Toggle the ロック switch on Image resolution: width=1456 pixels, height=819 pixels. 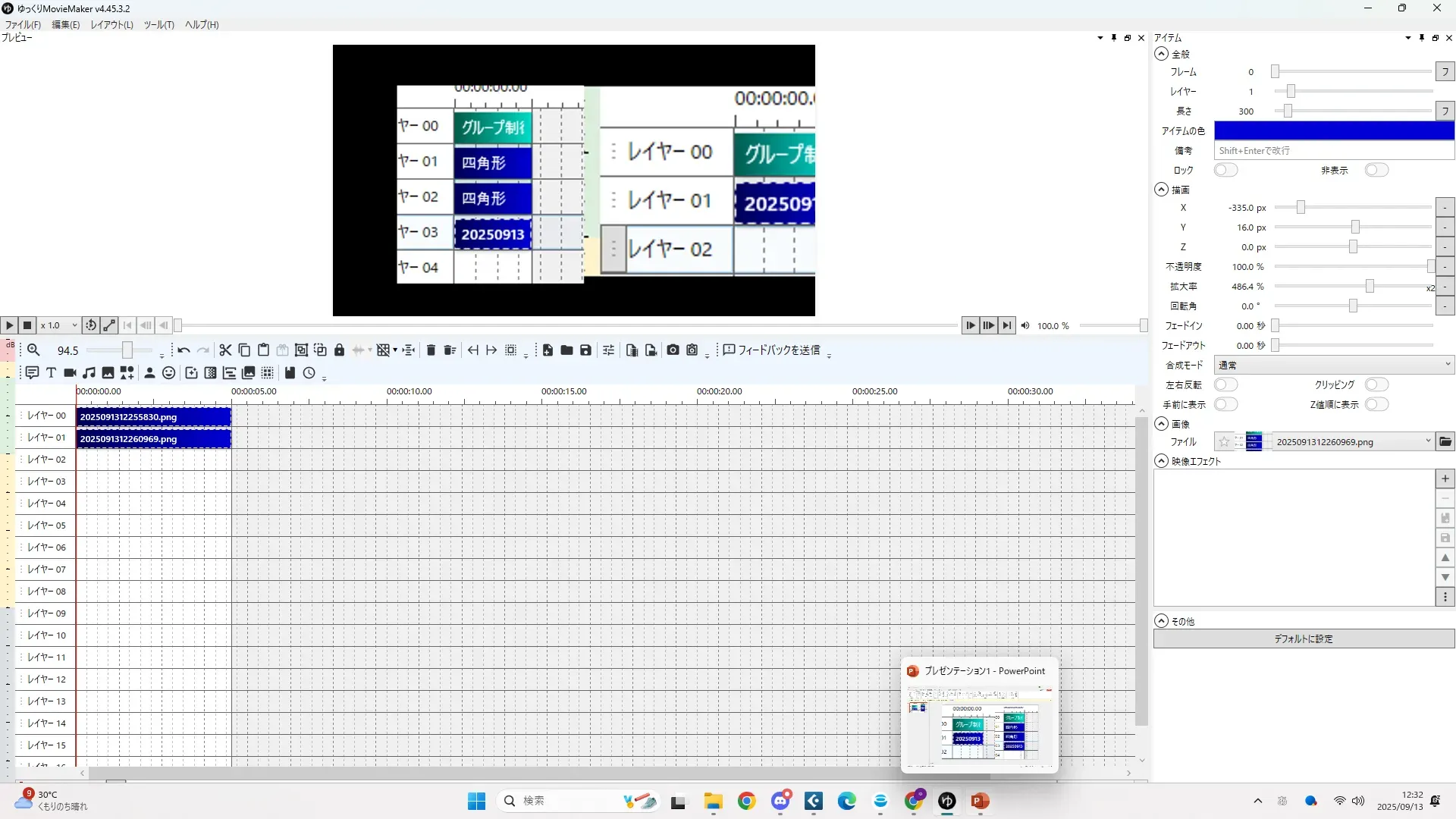point(1225,171)
